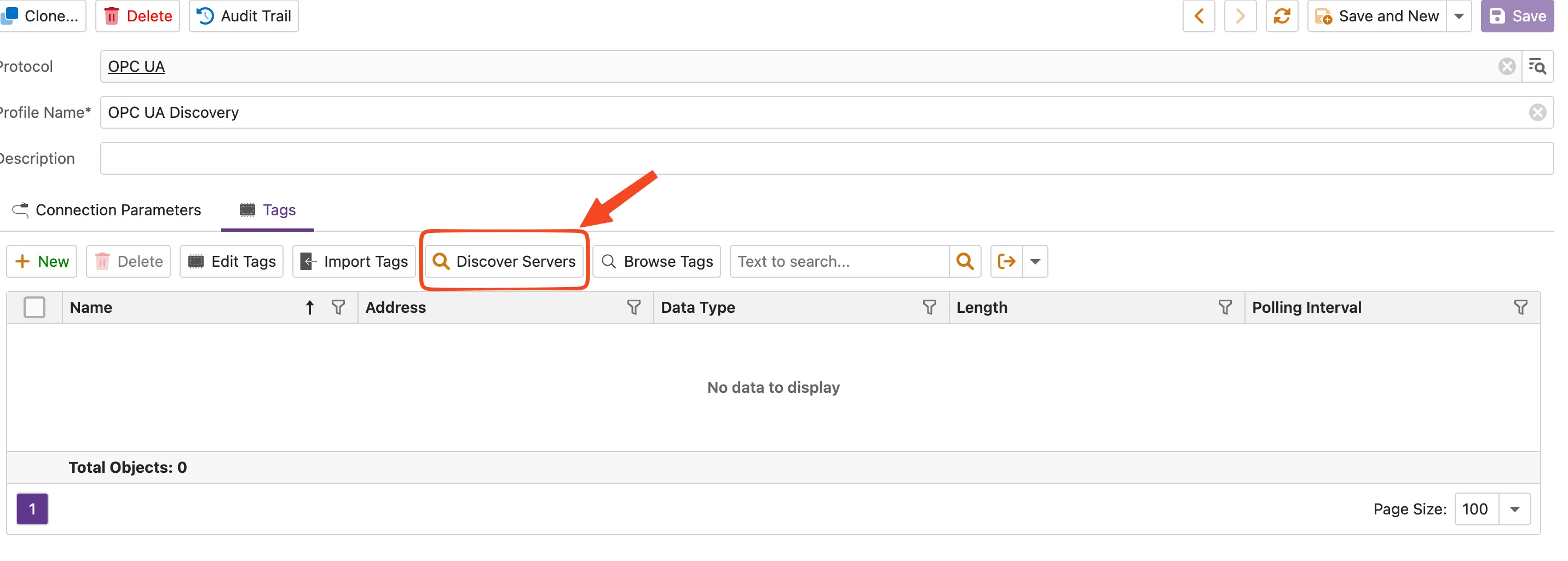Click the Discover Servers button
This screenshot has height=561, width=1568.
coord(504,261)
